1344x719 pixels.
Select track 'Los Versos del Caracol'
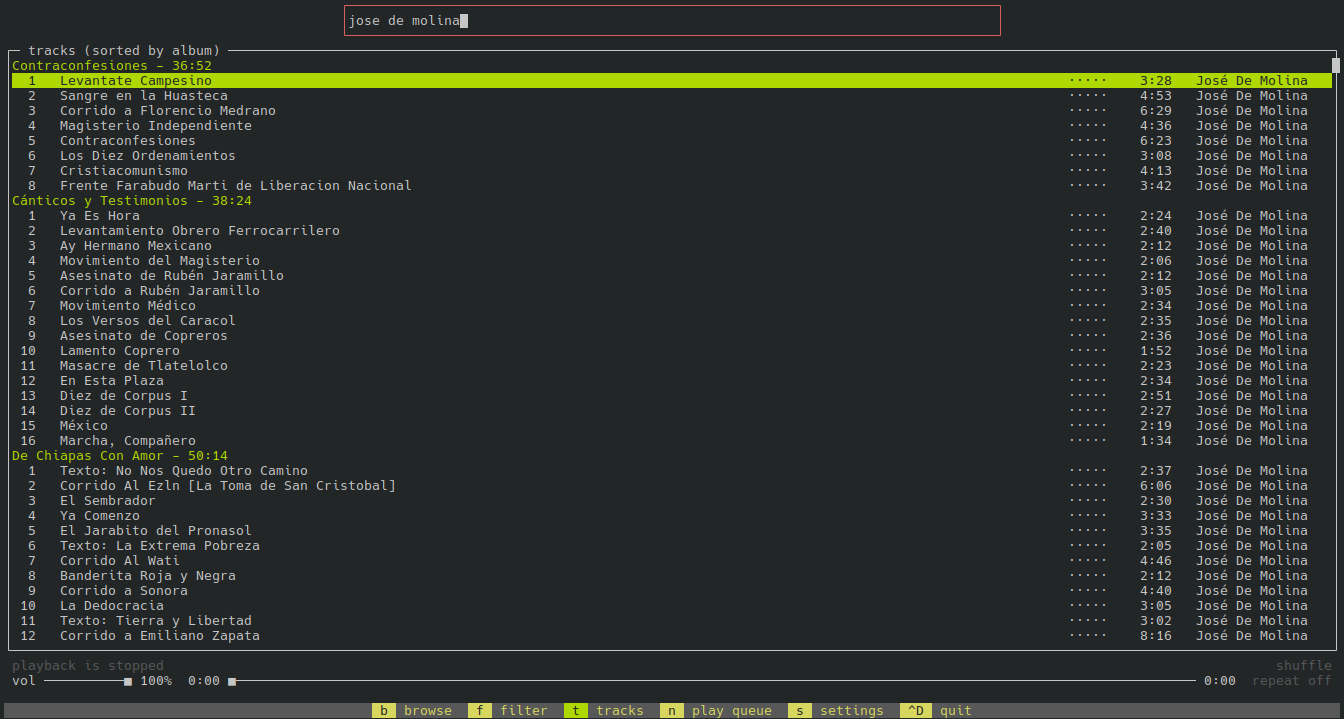point(672,321)
